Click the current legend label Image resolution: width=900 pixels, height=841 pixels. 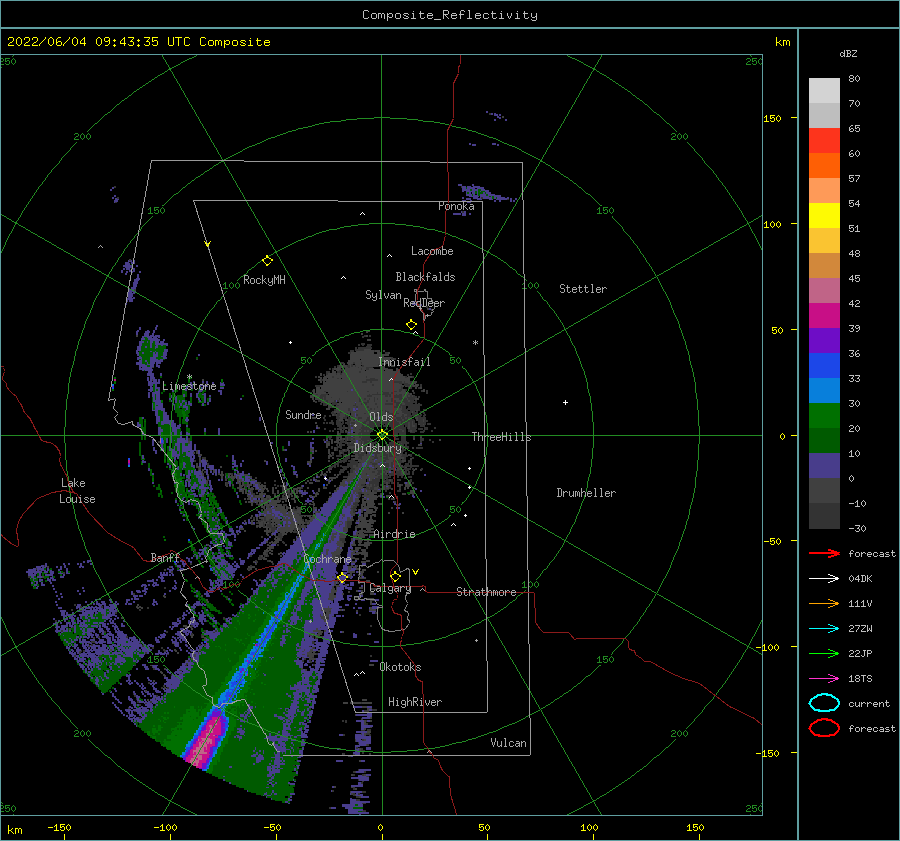869,703
